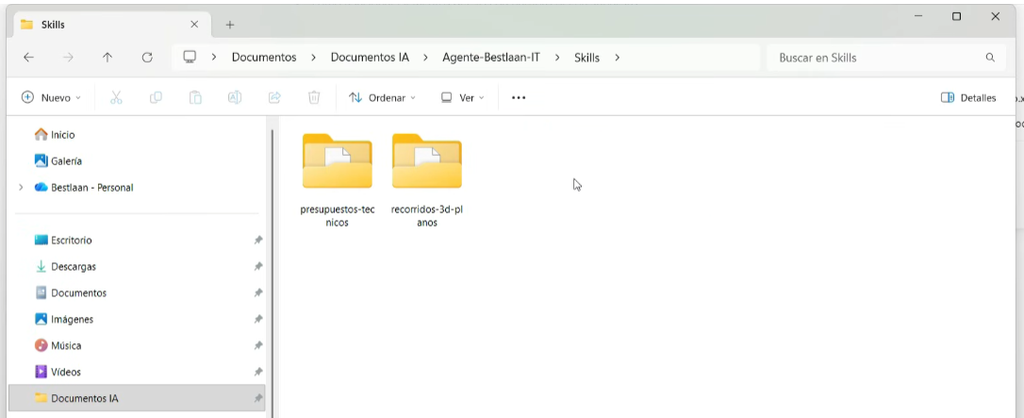This screenshot has height=418, width=1024.
Task: Expand chevron after the PC icon
Action: [214, 57]
